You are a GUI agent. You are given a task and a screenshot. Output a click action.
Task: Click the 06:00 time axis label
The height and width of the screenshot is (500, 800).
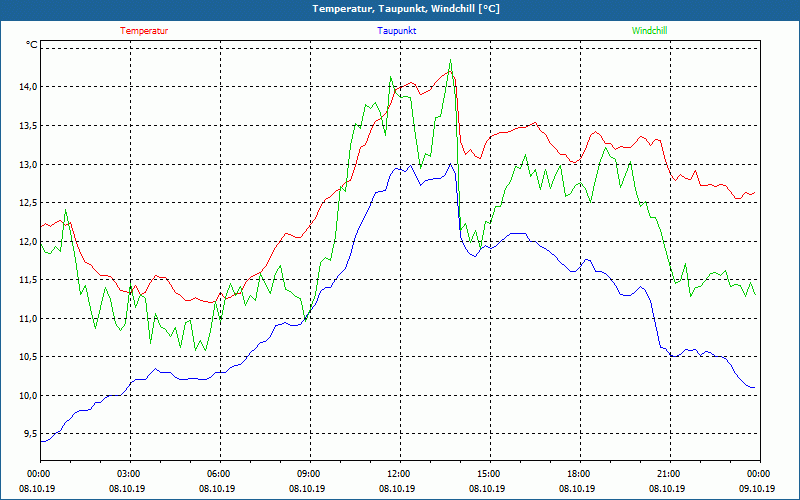click(x=220, y=474)
